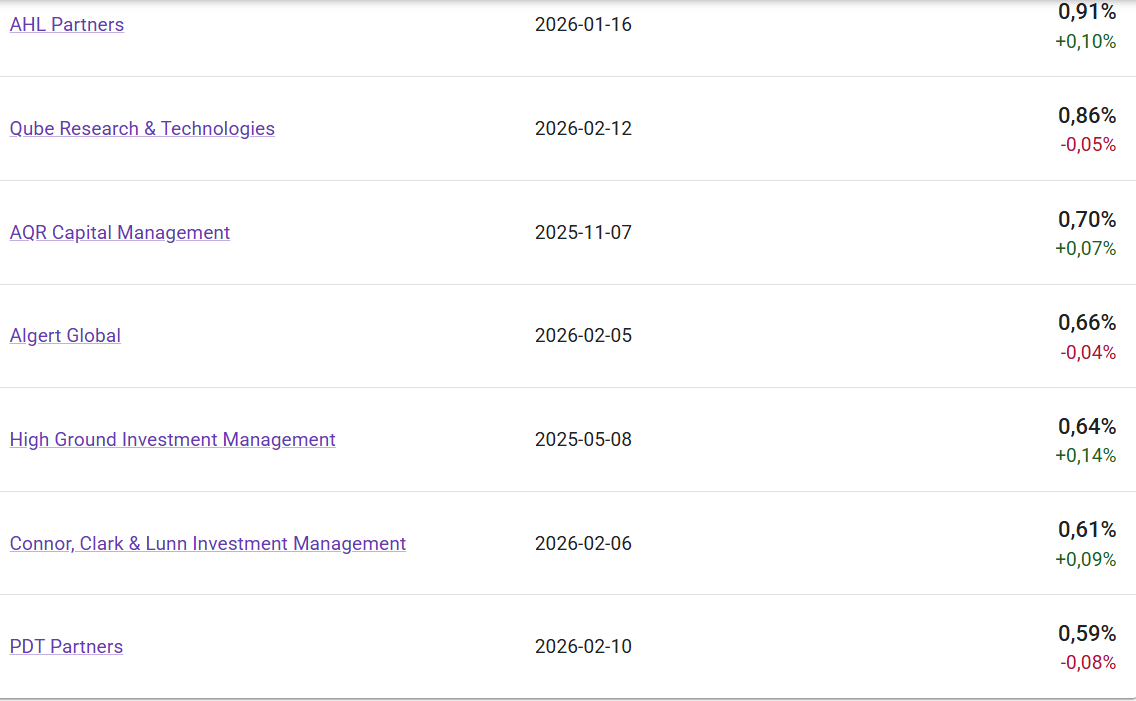Open High Ground Investment Management link
This screenshot has width=1136, height=701.
[172, 440]
